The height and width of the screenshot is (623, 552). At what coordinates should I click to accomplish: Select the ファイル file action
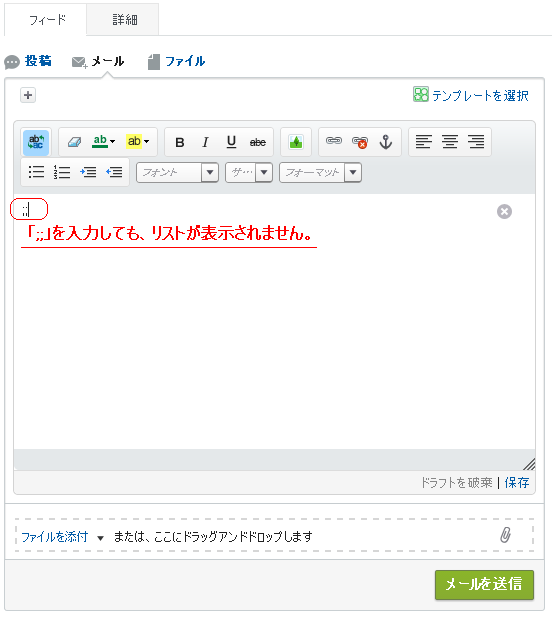pyautogui.click(x=185, y=61)
